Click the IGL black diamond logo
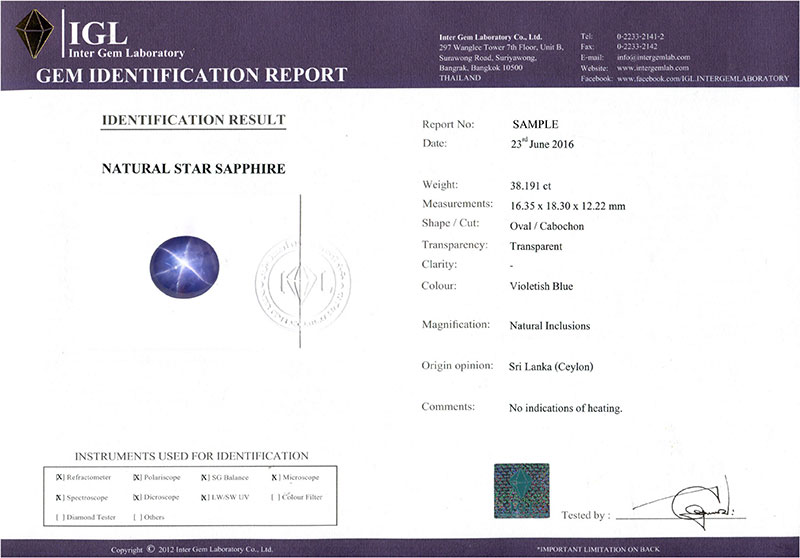The width and height of the screenshot is (800, 558). pos(34,33)
